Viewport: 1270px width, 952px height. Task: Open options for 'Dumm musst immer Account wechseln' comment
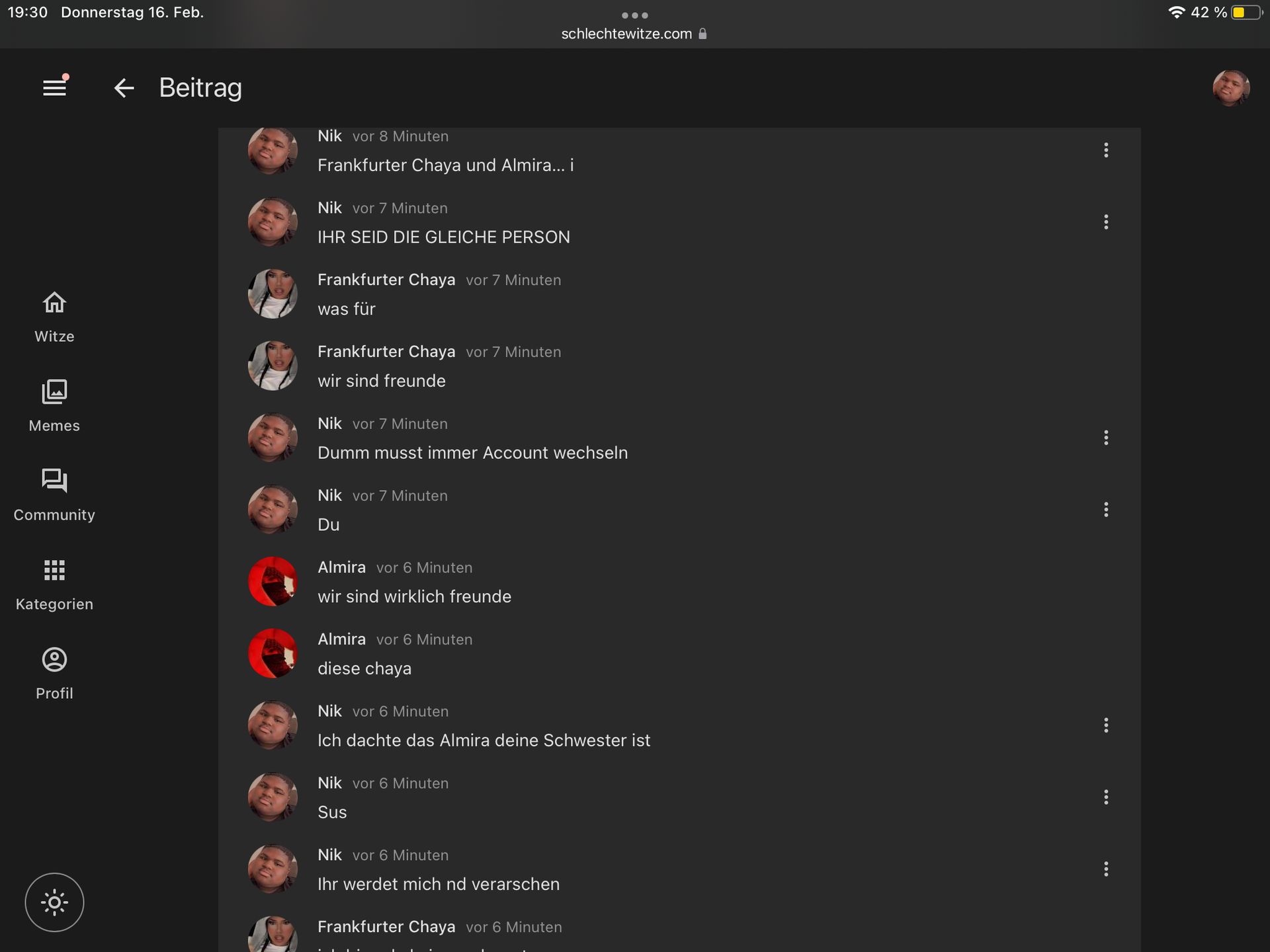tap(1106, 438)
